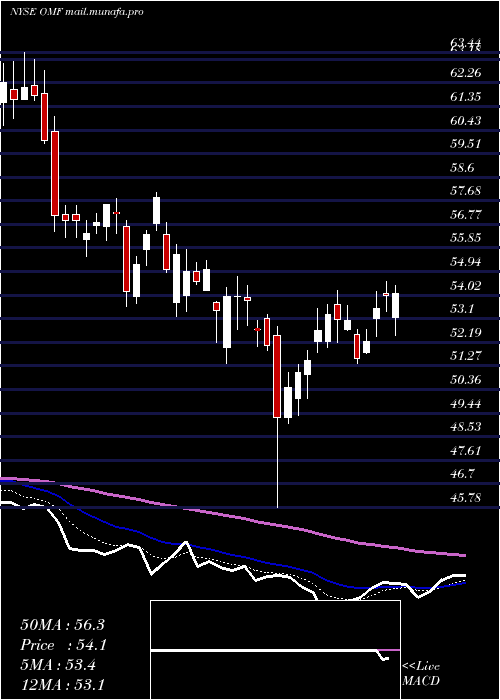
Task: Click the 57.68 price axis label
Action: click(x=466, y=191)
